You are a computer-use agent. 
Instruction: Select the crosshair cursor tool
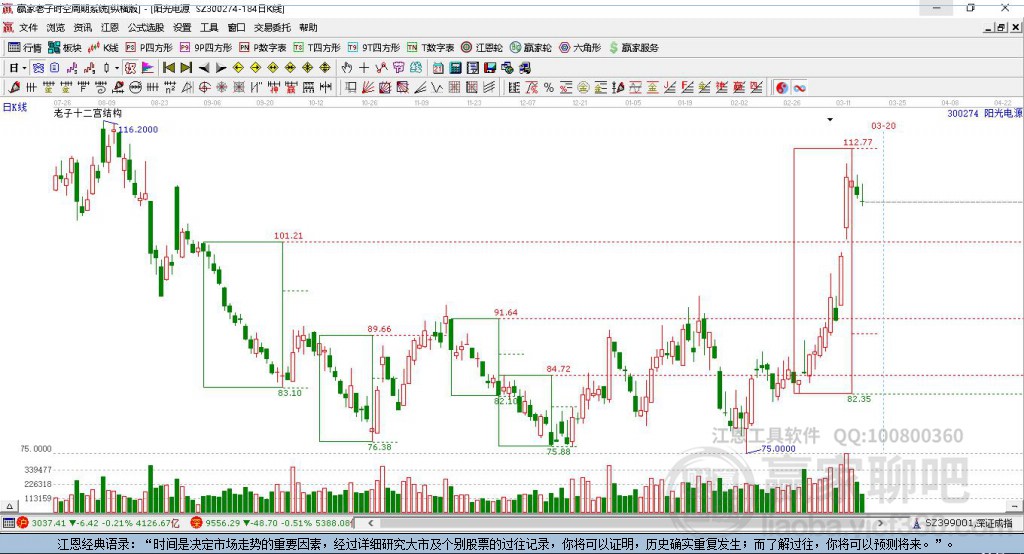click(364, 68)
